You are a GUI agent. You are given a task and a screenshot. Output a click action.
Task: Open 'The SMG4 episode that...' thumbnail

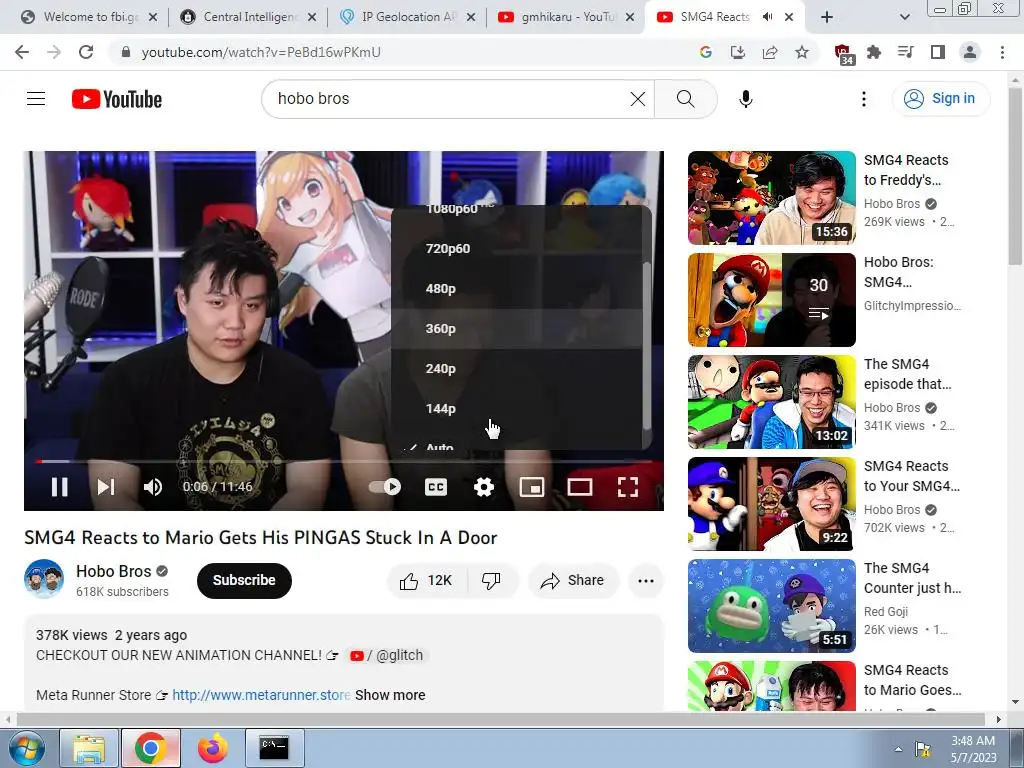pos(771,402)
